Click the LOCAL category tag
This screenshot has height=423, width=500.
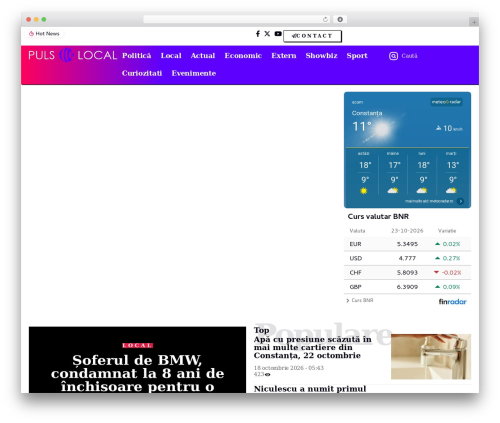137,345
